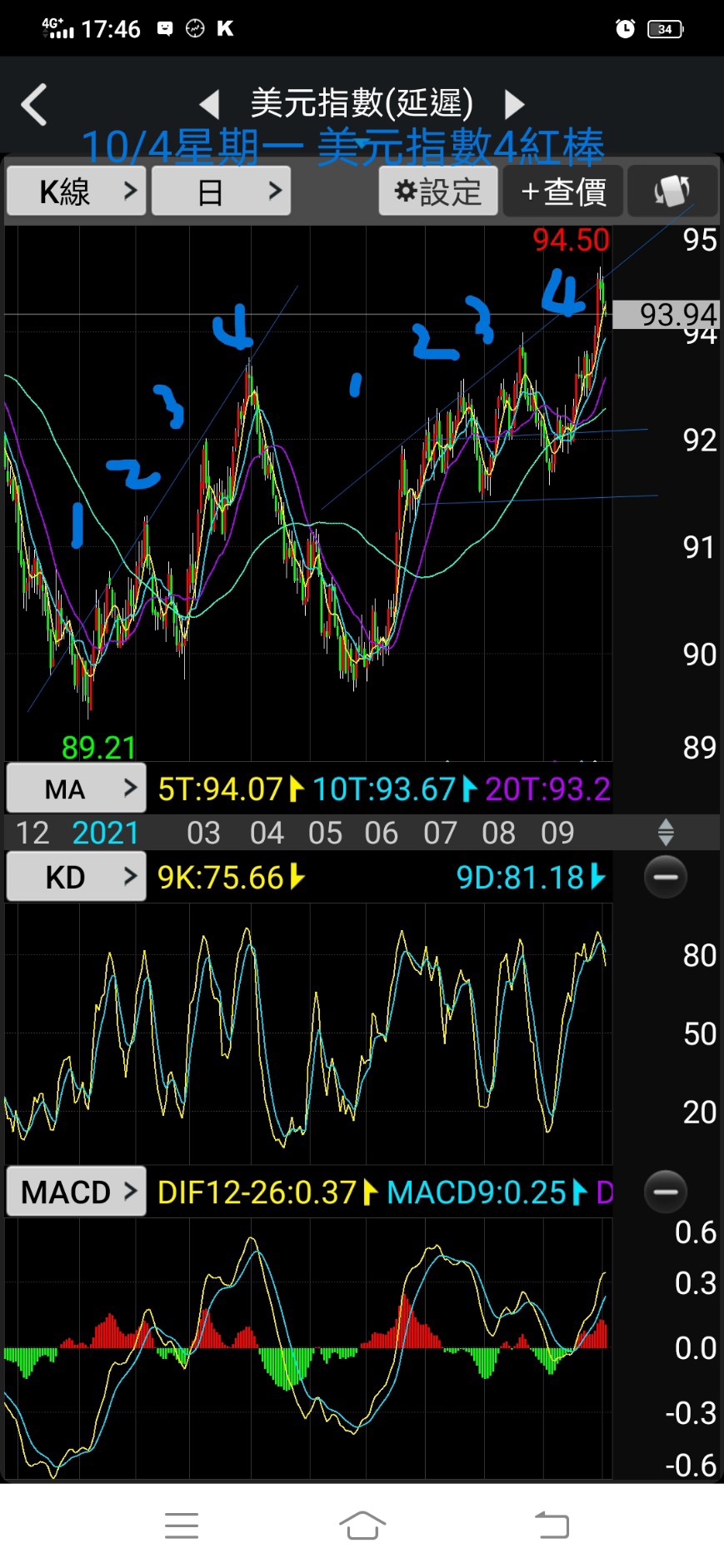The image size is (724, 1568).
Task: Collapse the MACD indicator panel
Action: (666, 1192)
